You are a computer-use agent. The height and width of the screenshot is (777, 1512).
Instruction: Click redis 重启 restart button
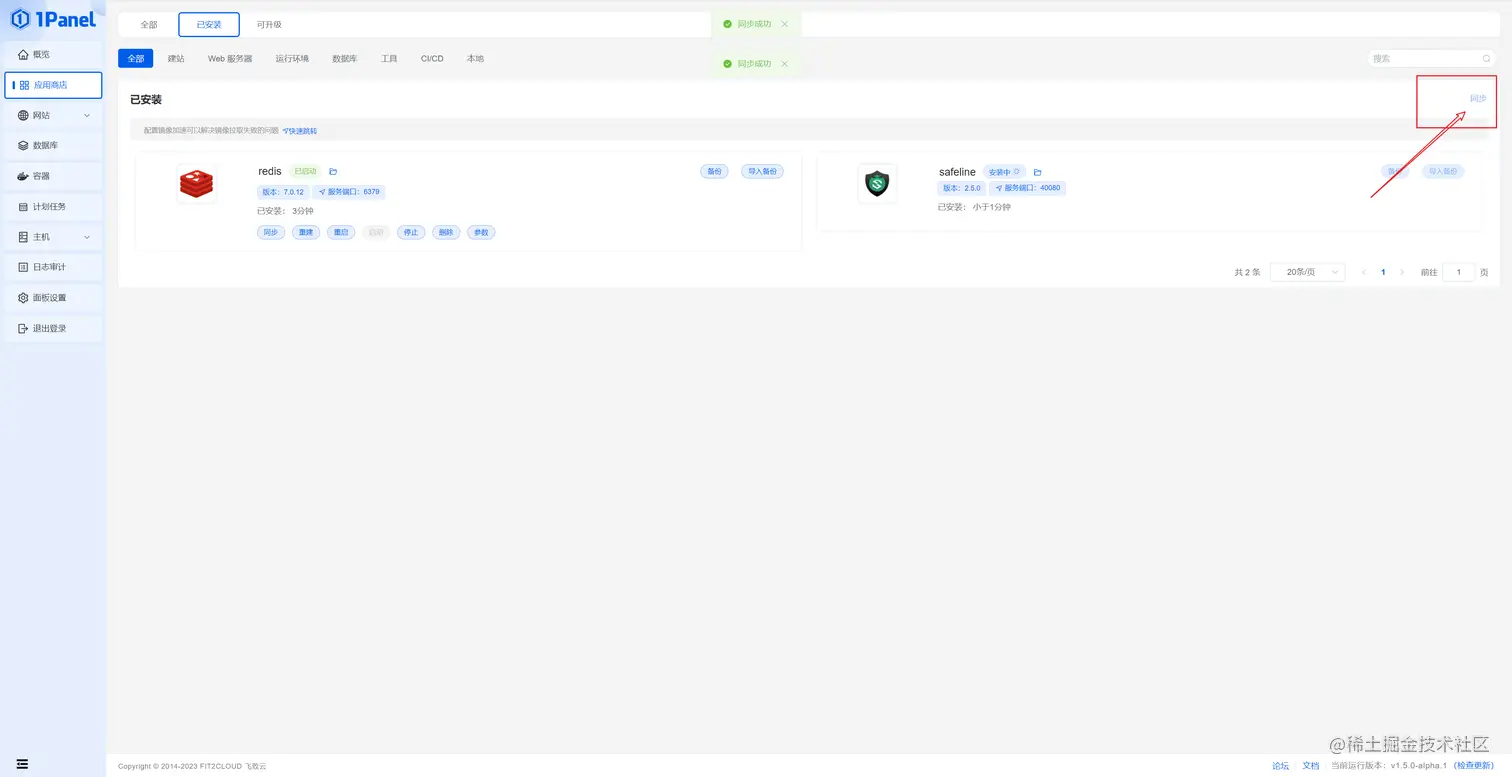(341, 232)
